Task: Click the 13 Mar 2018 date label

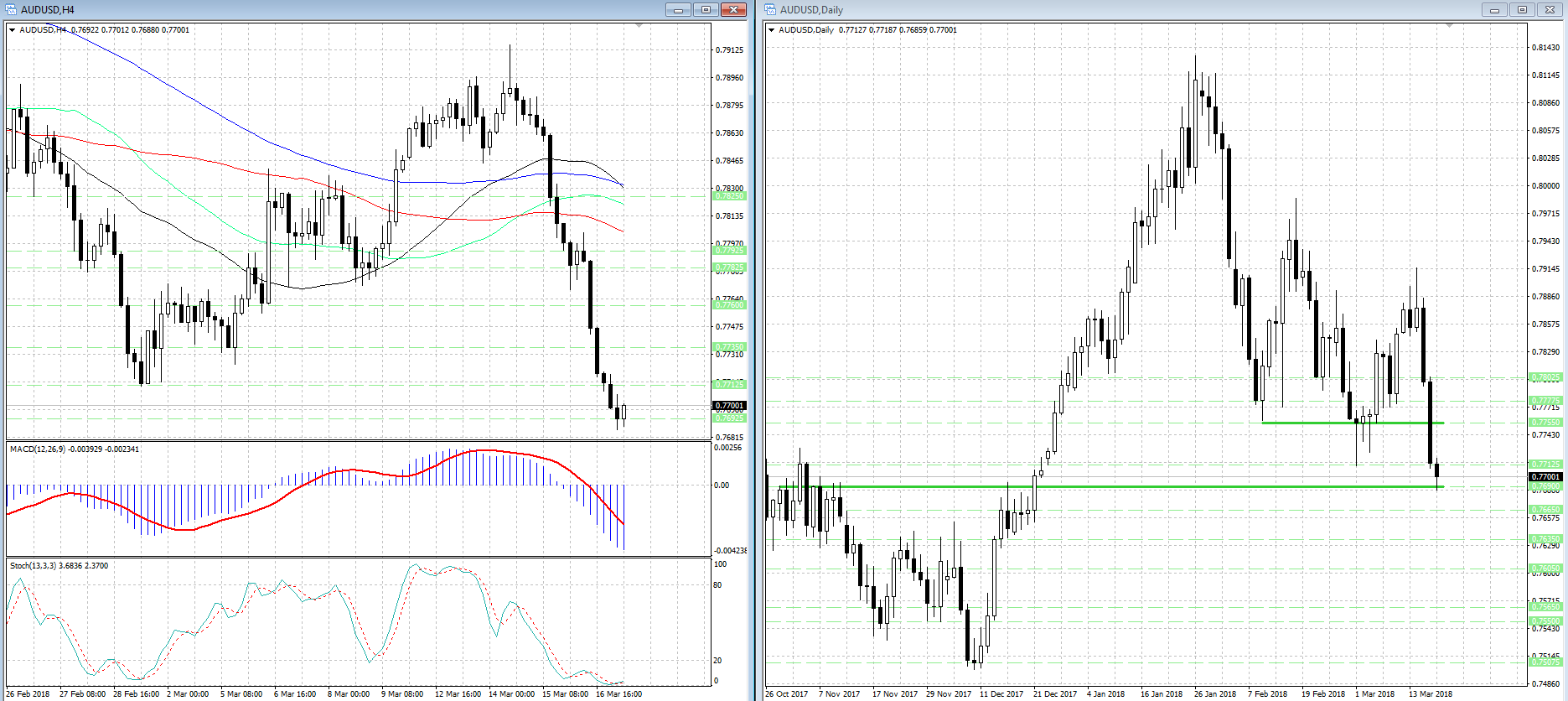Action: pyautogui.click(x=1431, y=694)
